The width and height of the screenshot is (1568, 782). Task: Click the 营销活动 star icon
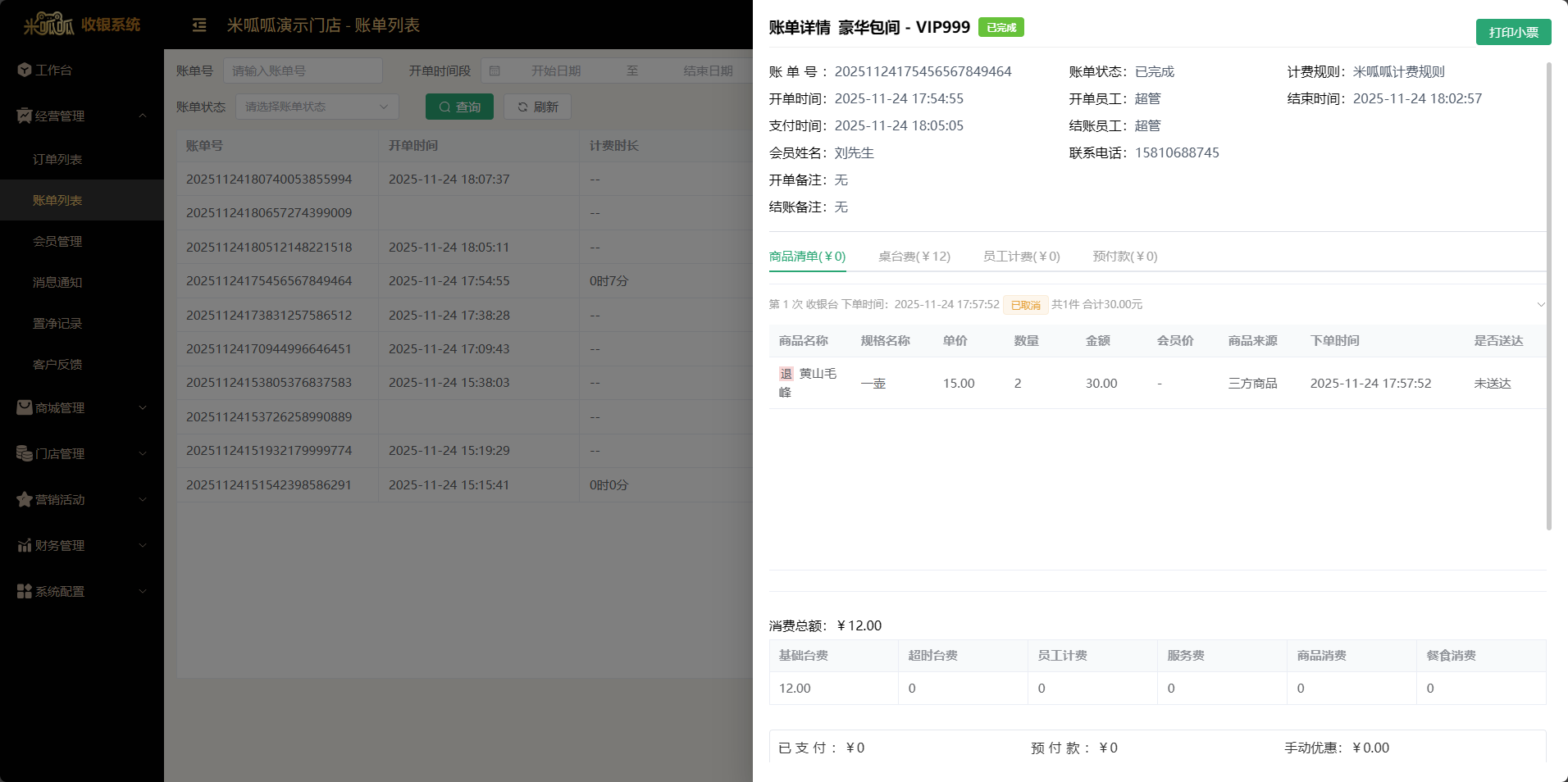point(25,499)
